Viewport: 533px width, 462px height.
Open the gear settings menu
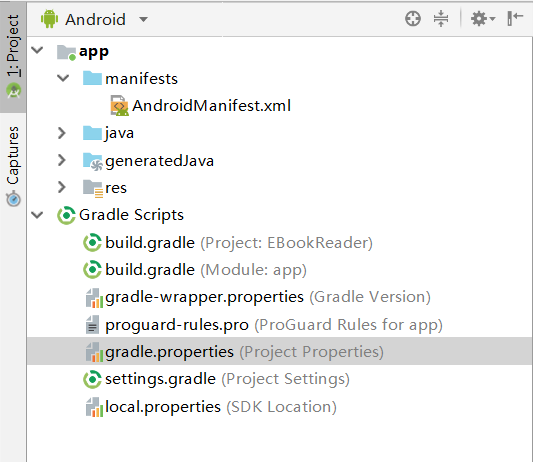tap(483, 19)
